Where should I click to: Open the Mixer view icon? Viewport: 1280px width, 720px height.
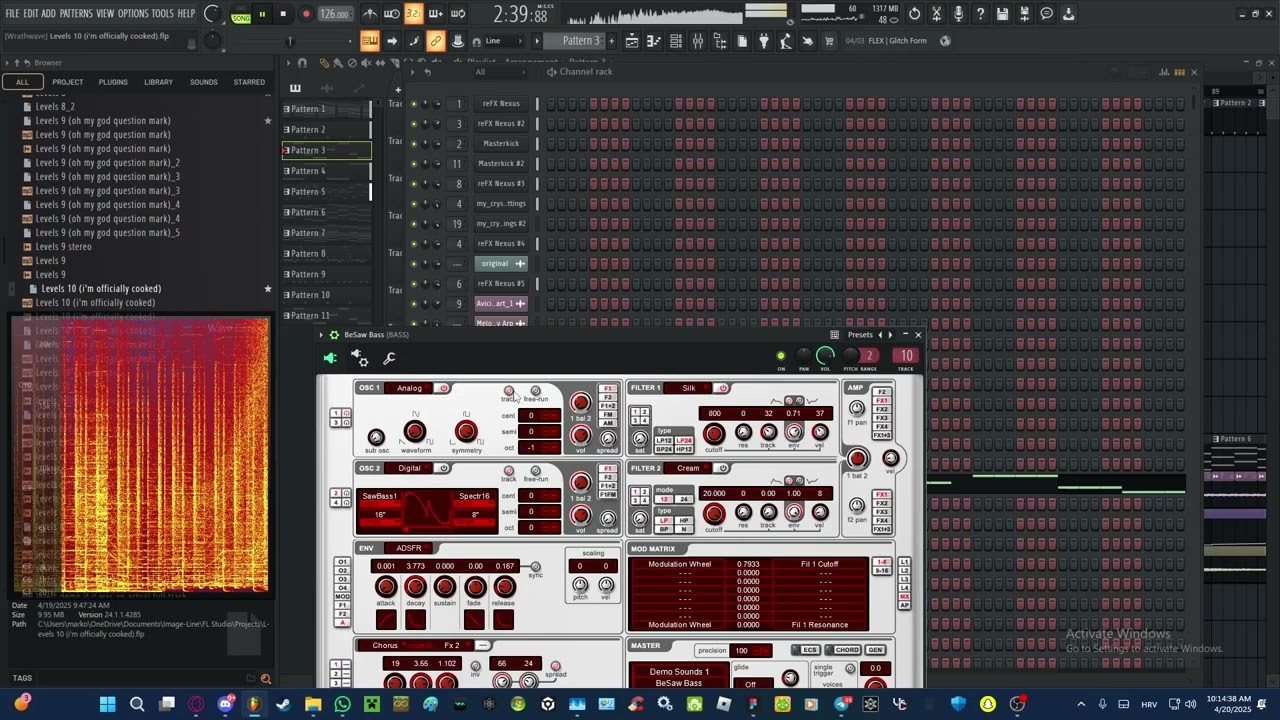click(698, 41)
